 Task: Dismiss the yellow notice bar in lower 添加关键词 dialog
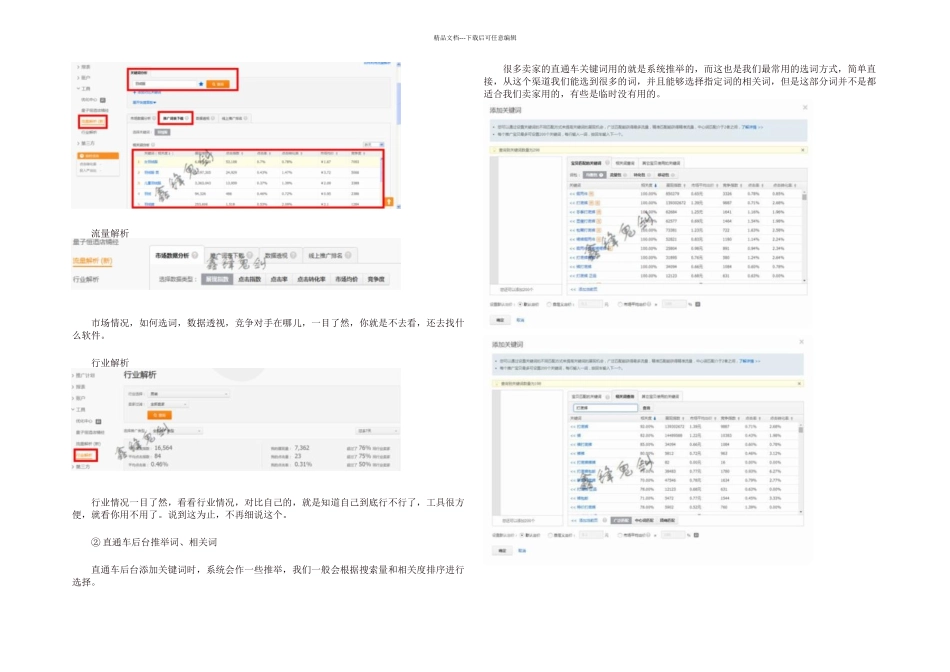point(799,384)
